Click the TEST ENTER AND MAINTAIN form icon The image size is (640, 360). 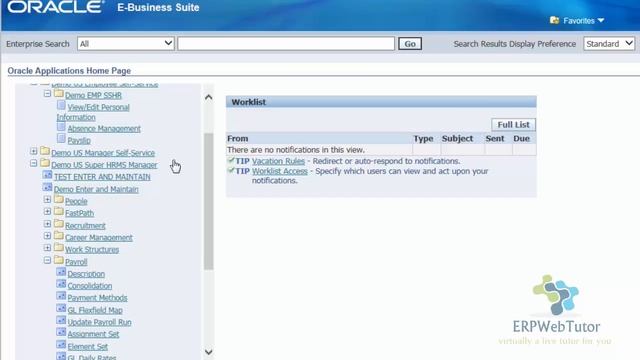point(47,175)
